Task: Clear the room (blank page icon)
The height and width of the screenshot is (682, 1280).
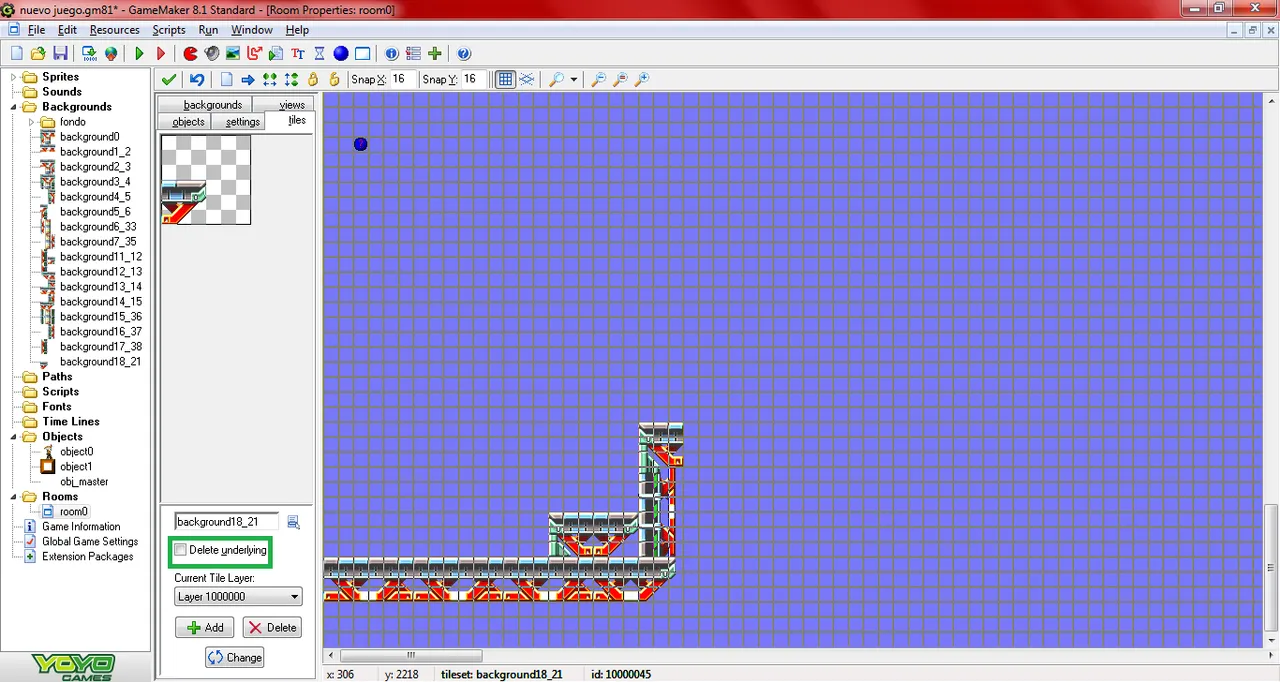Action: 227,79
